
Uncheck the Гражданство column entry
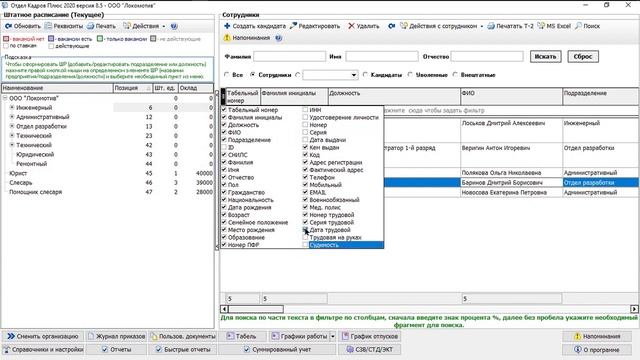(x=224, y=192)
